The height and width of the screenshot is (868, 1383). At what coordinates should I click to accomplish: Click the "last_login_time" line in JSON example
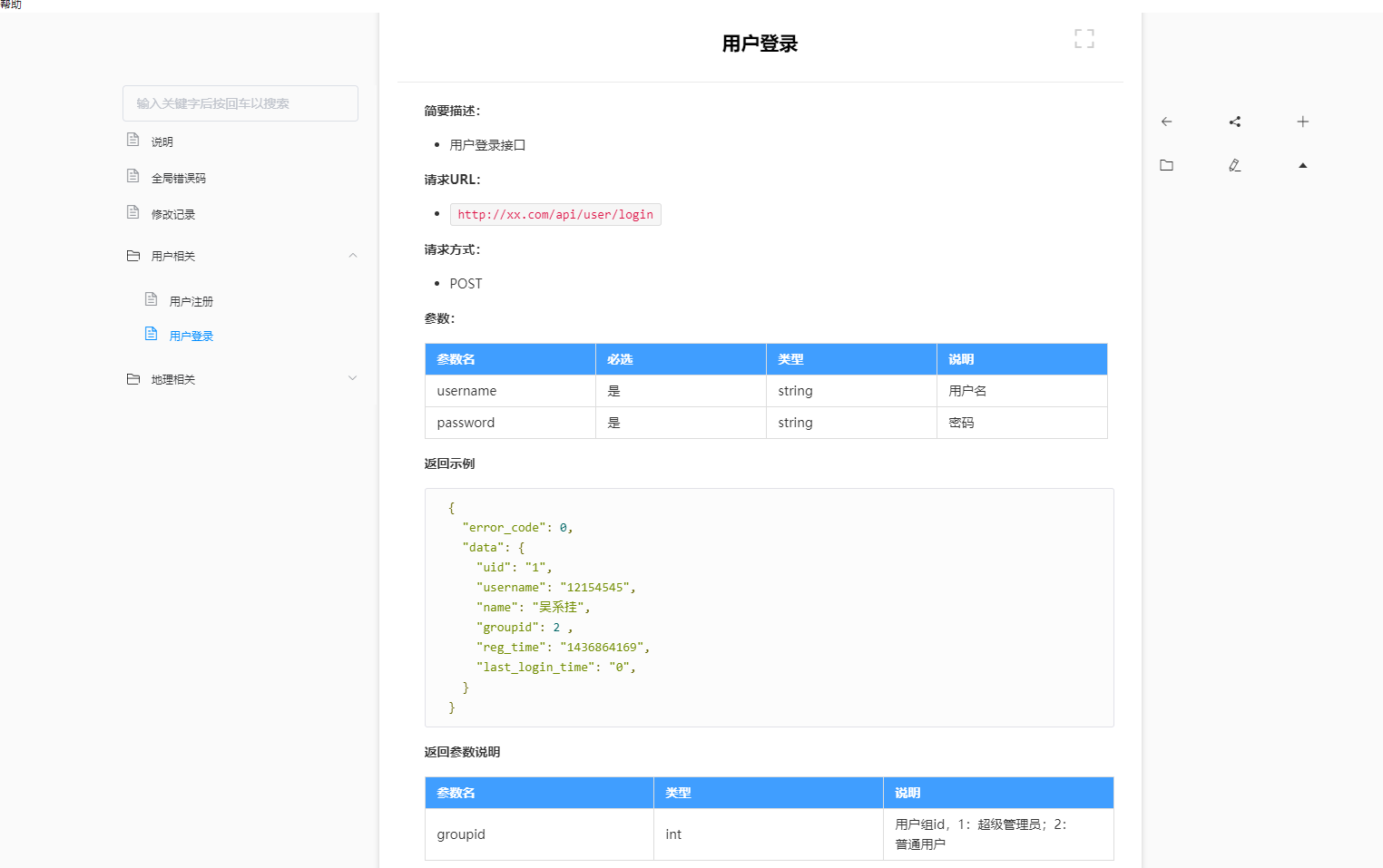pyautogui.click(x=555, y=668)
